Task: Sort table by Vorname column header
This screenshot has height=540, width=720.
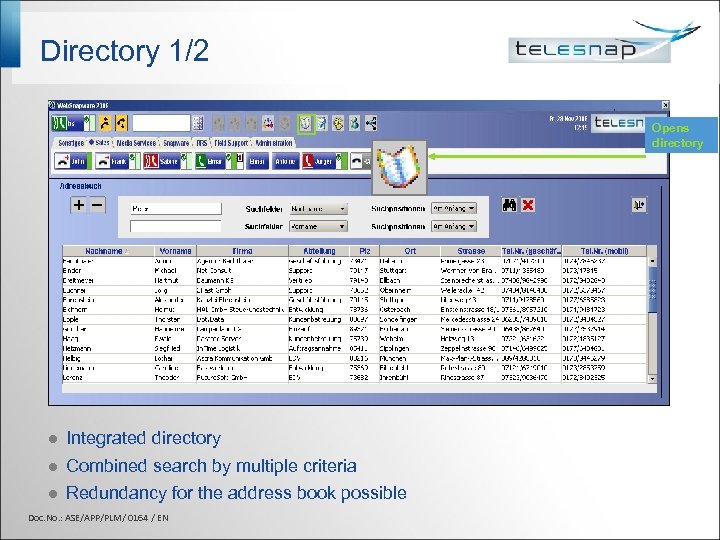Action: 175,251
